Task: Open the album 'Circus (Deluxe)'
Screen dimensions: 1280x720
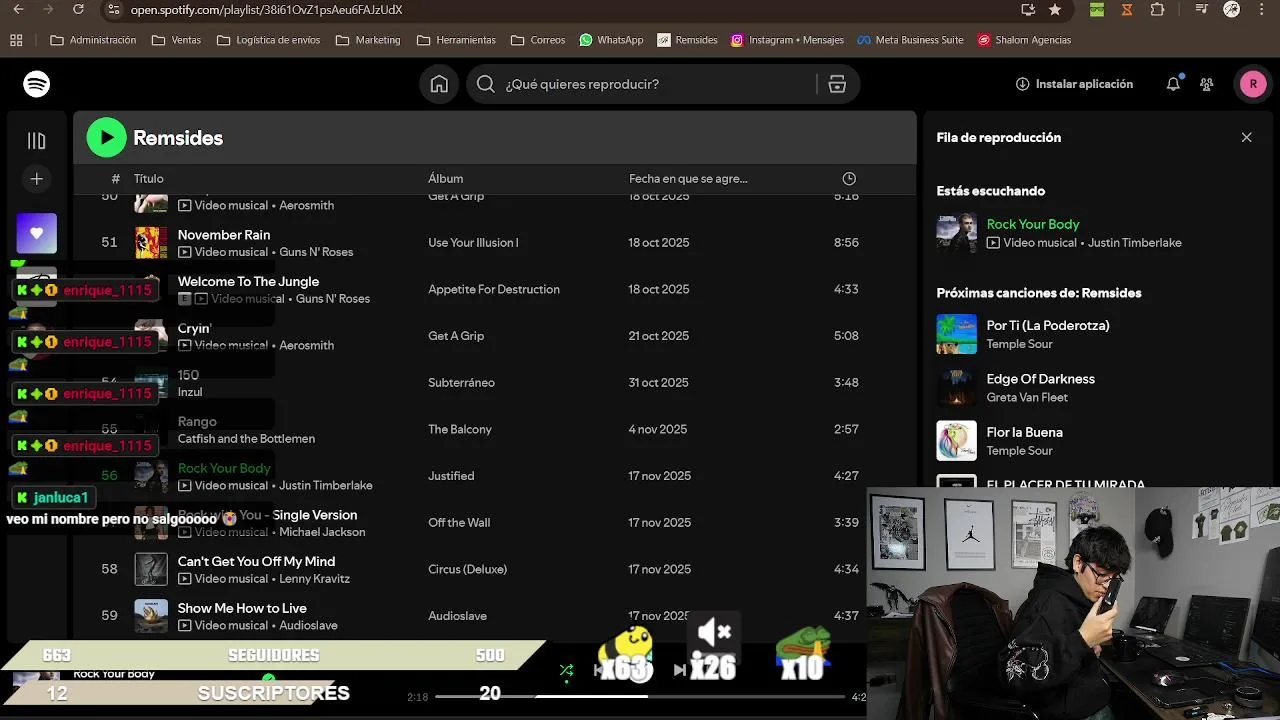Action: click(x=467, y=569)
